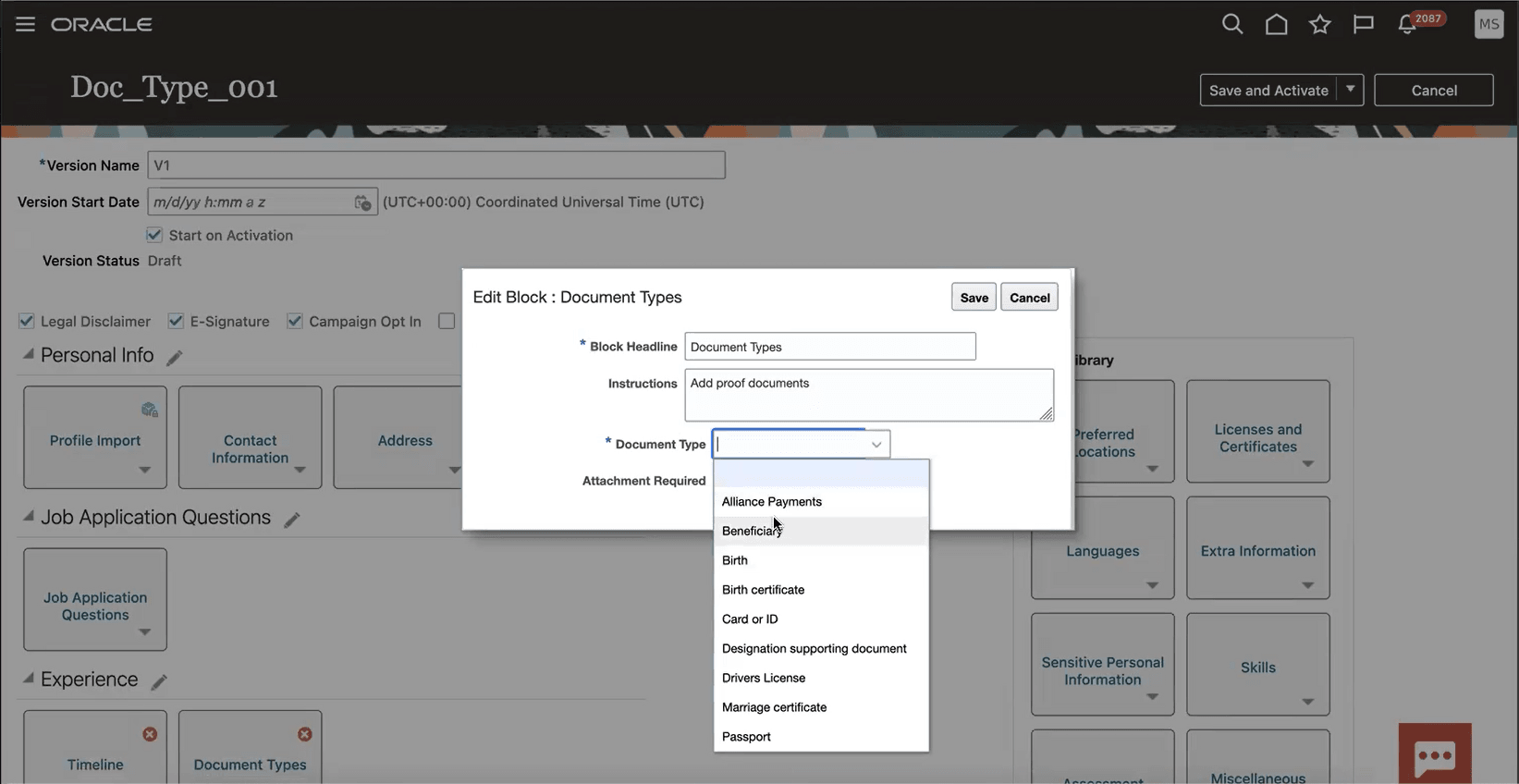Click Cancel in Edit Block dialog
Screen dimensions: 1519x784
(x=1029, y=298)
